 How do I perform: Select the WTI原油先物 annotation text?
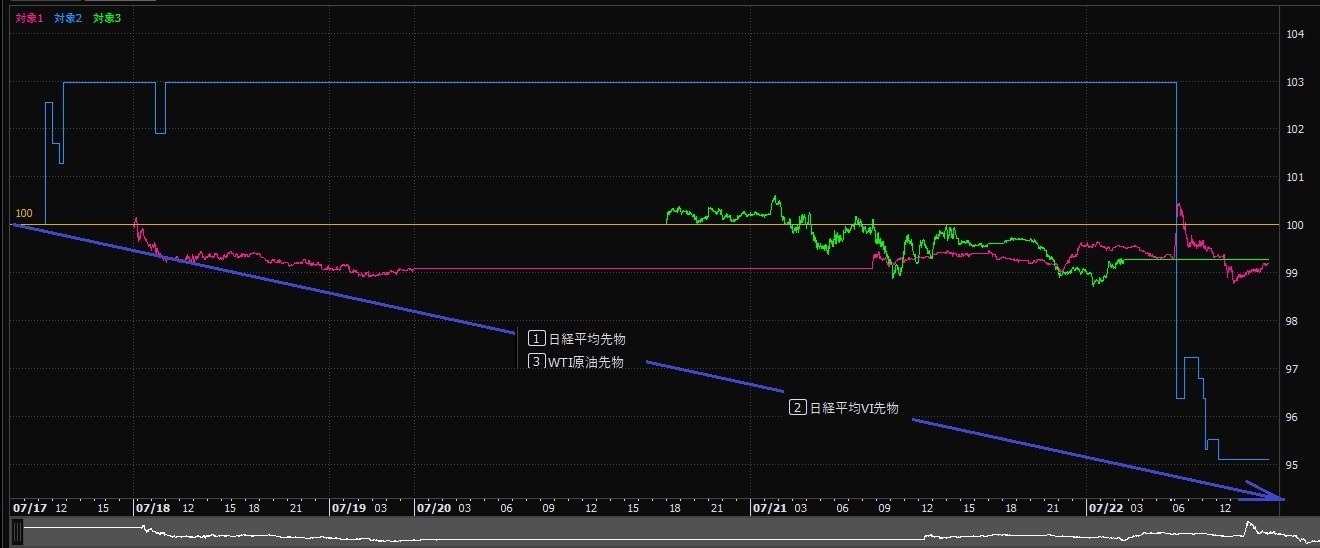pyautogui.click(x=586, y=362)
